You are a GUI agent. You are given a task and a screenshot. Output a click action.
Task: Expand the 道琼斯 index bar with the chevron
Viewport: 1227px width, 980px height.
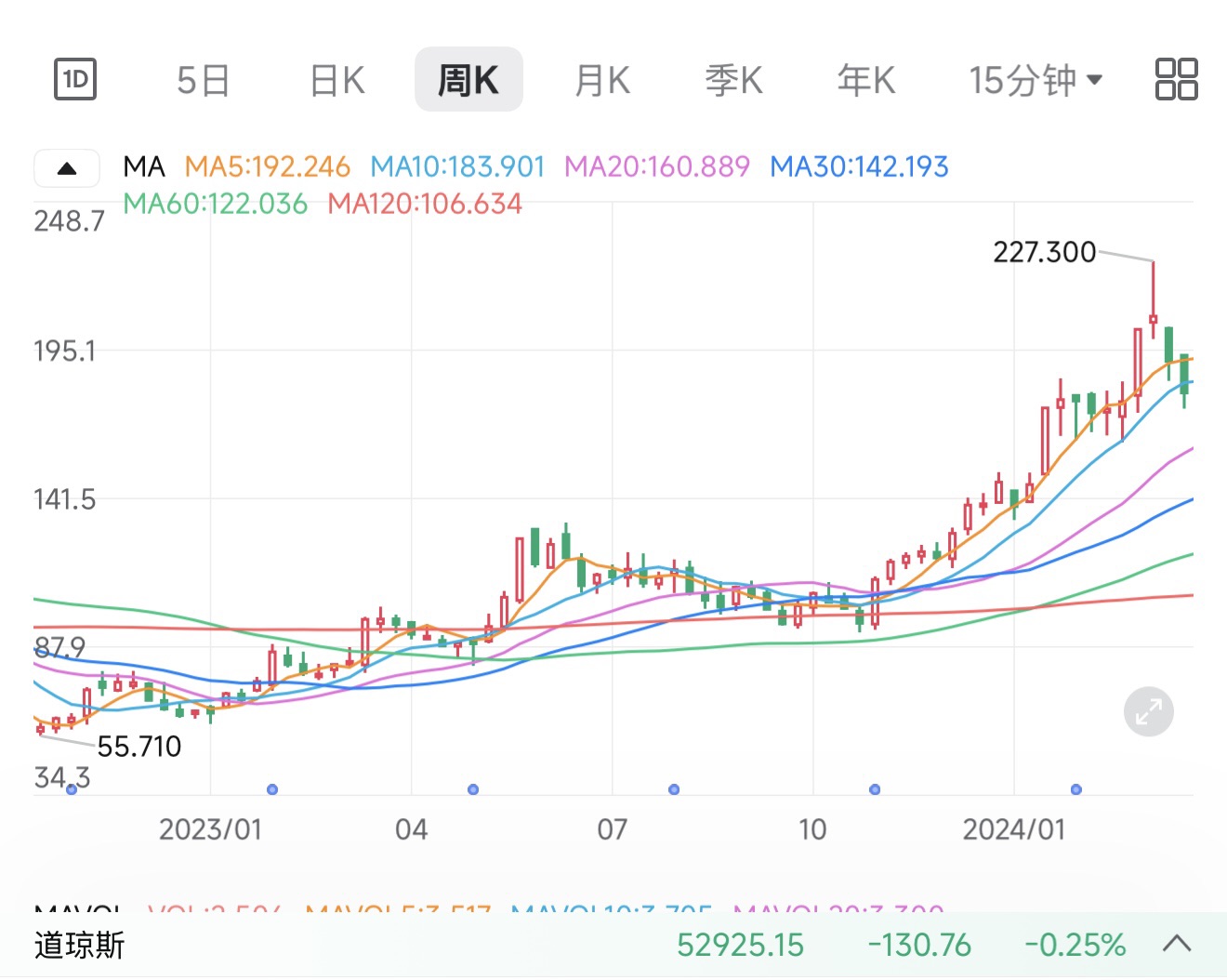[1177, 945]
